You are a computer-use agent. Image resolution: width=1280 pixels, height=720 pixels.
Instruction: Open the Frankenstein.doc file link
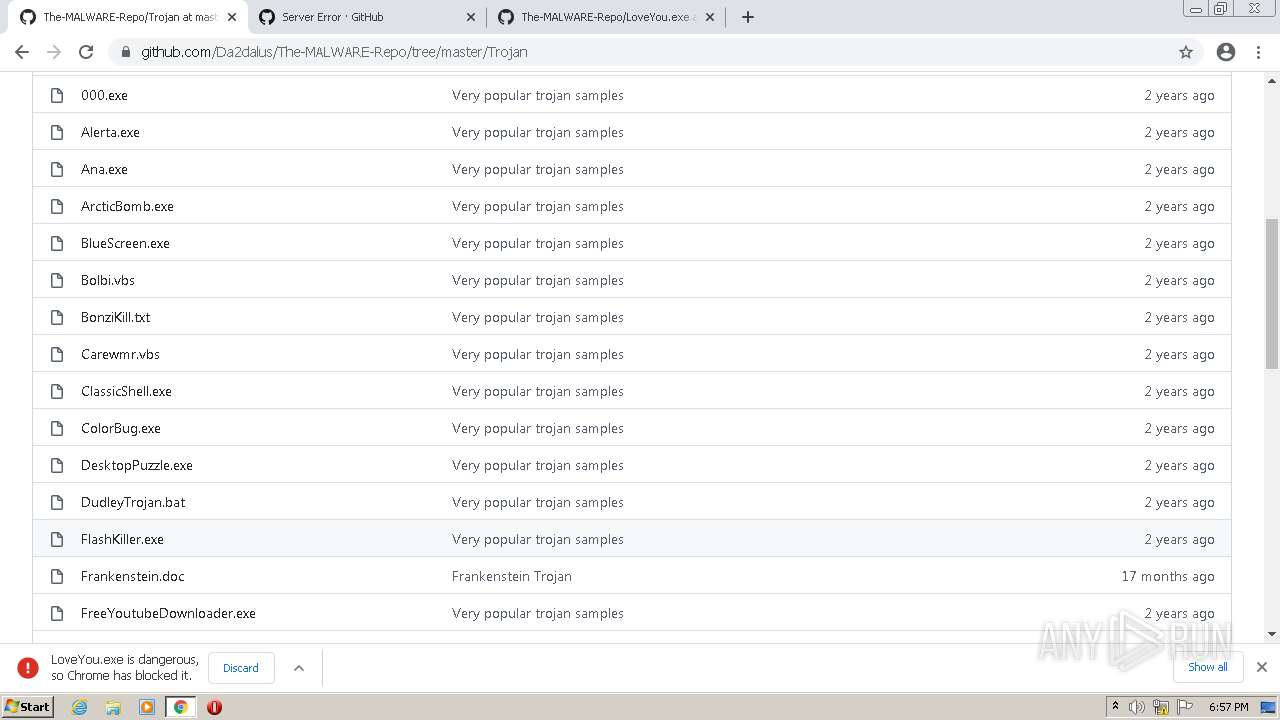(132, 576)
